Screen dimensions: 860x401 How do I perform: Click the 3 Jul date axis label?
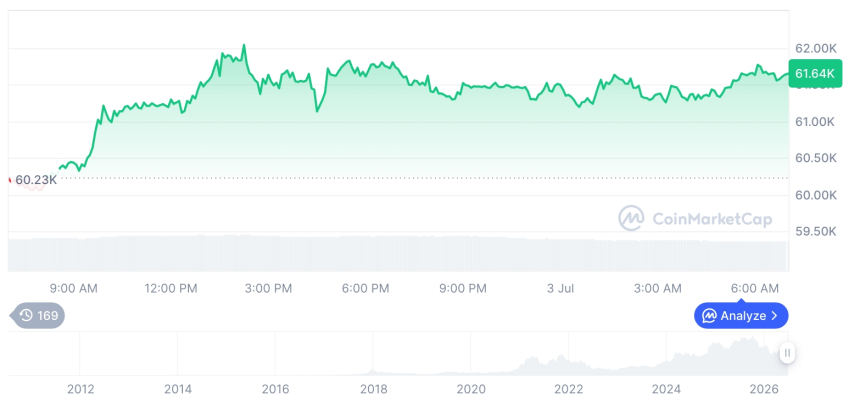pos(560,289)
